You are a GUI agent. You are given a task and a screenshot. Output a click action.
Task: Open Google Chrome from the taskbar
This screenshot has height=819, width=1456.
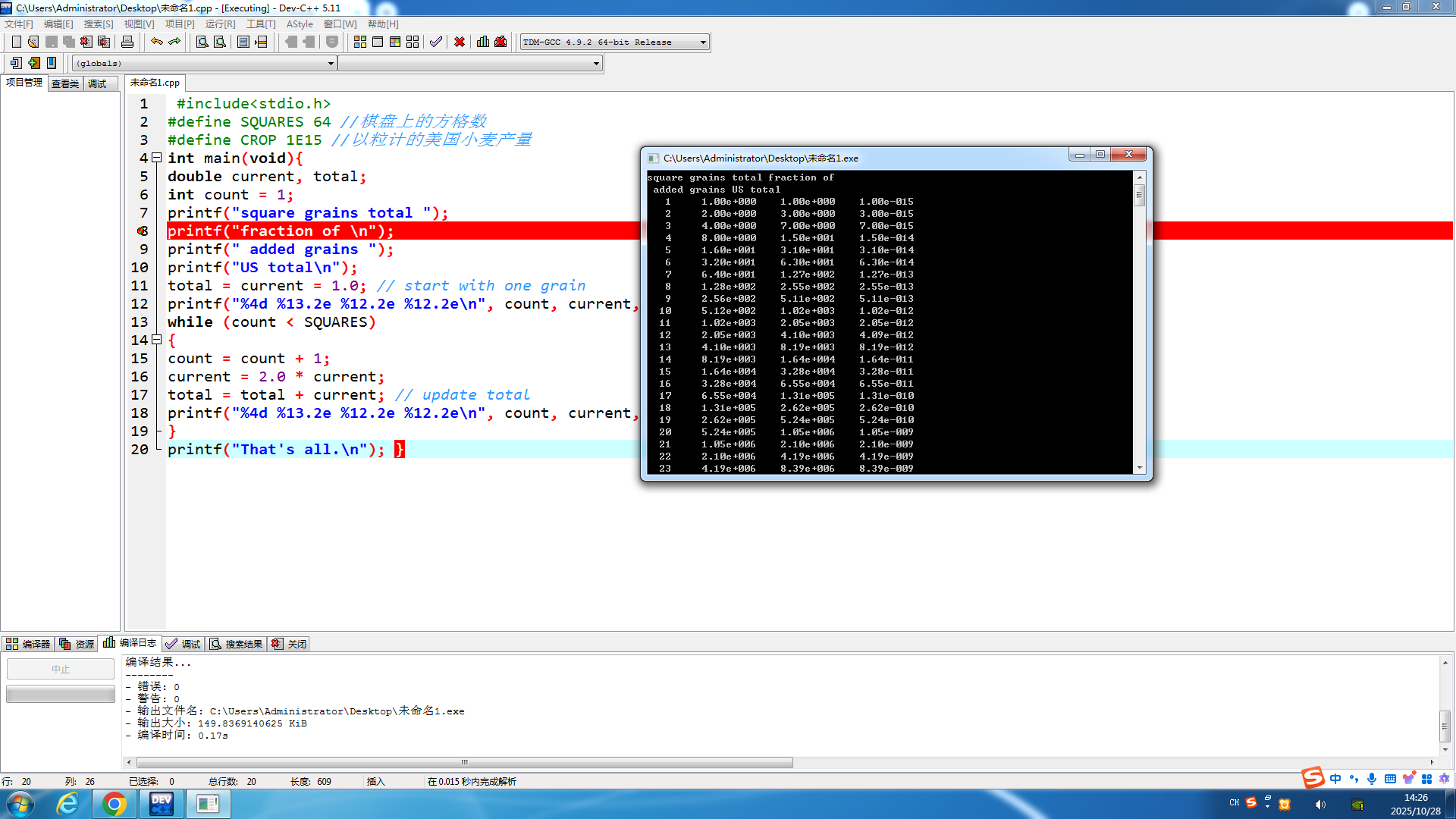tap(115, 803)
